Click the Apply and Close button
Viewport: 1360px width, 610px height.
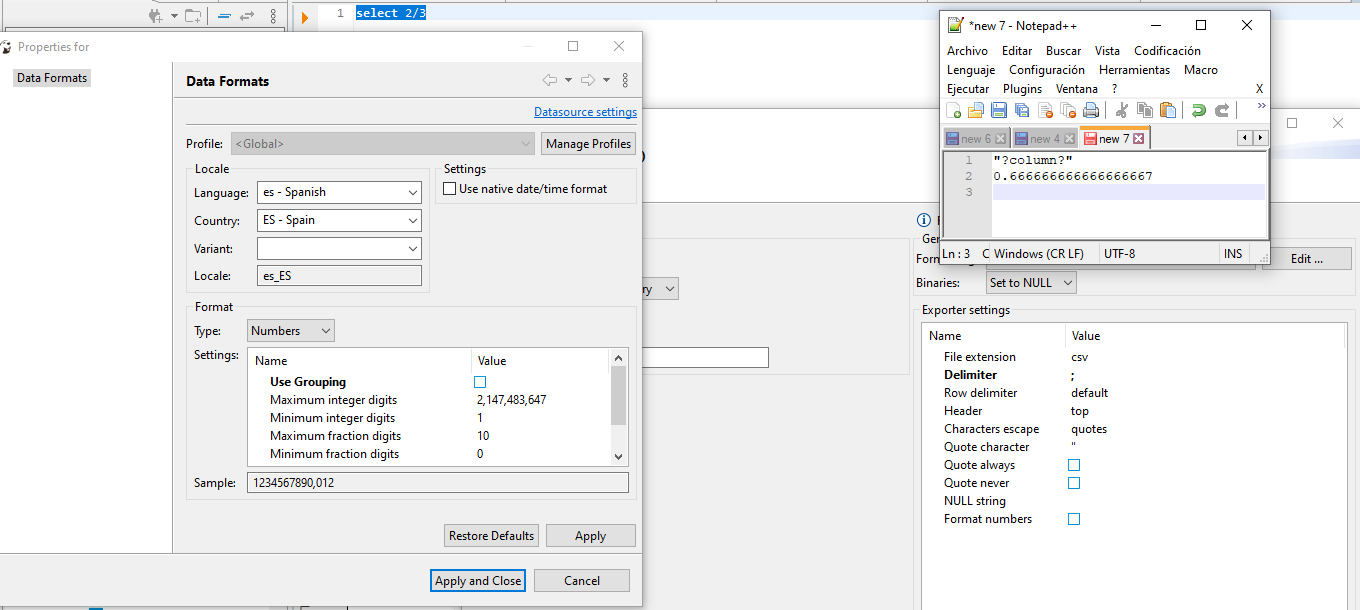point(477,580)
